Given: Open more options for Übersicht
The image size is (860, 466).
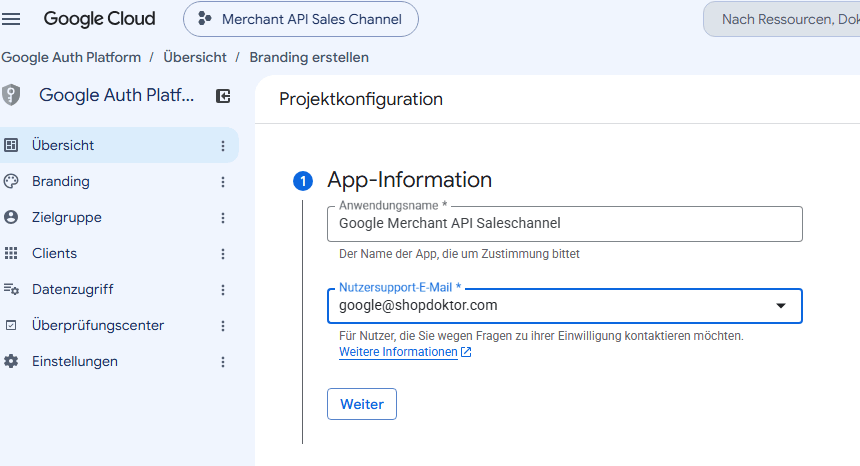Looking at the screenshot, I should click(223, 146).
